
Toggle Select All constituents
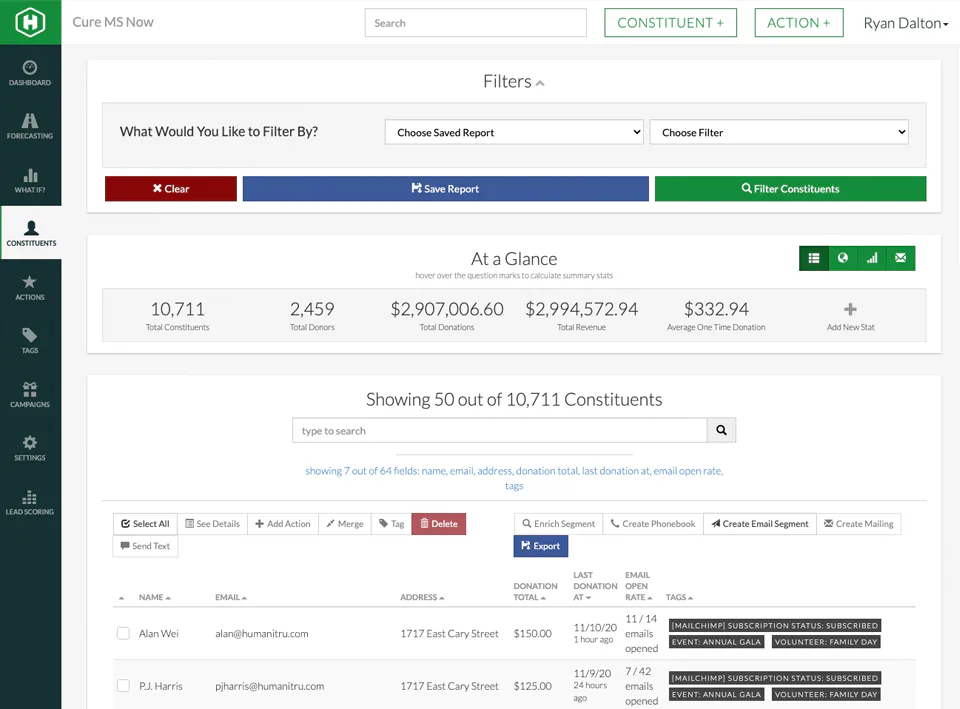click(x=145, y=523)
